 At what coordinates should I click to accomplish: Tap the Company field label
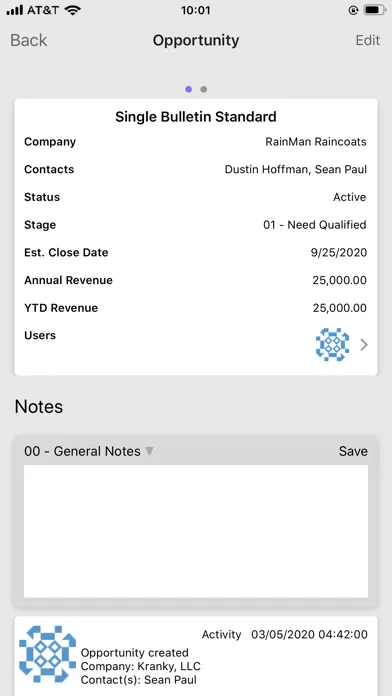tap(50, 142)
